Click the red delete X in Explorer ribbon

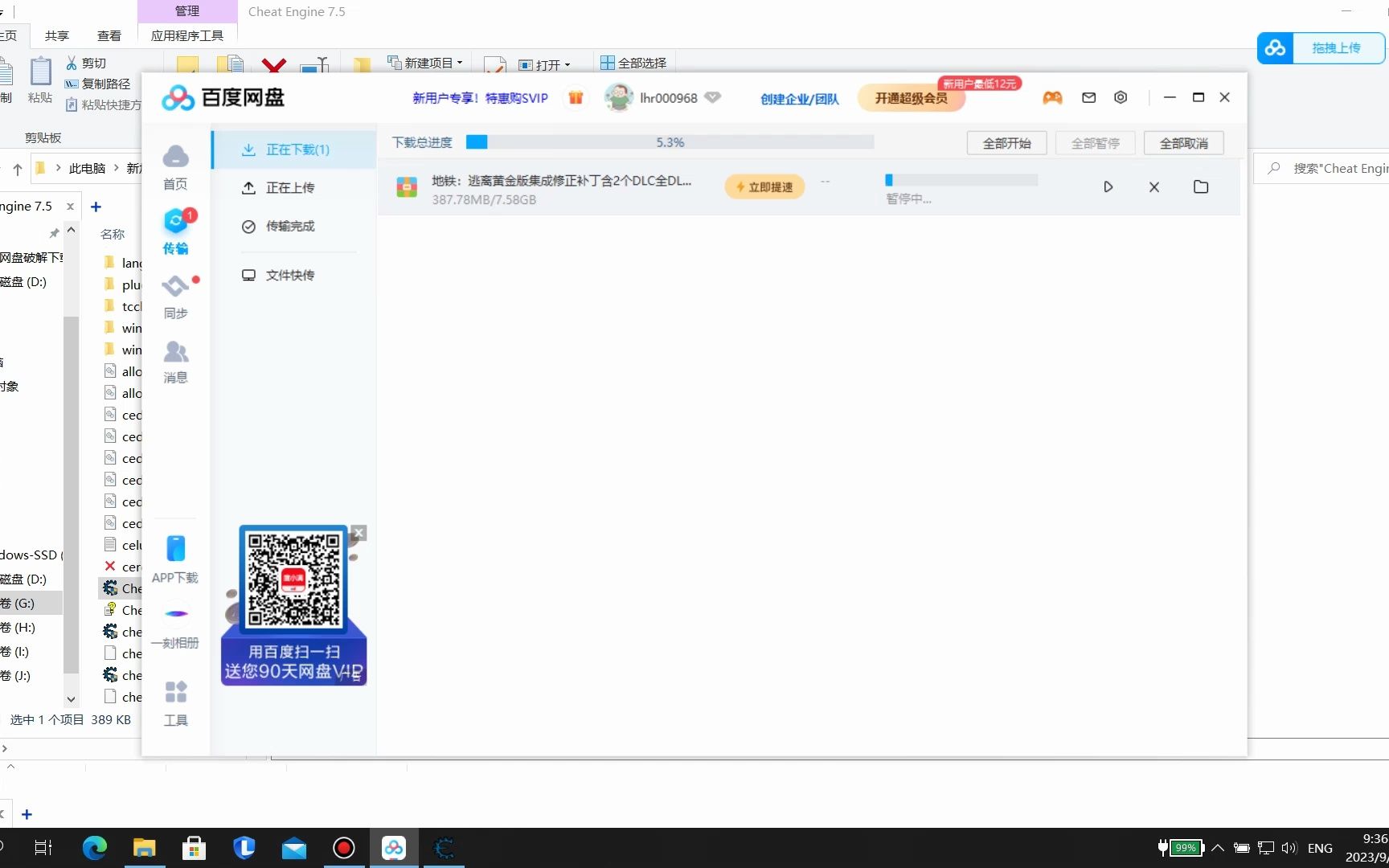pos(274,66)
